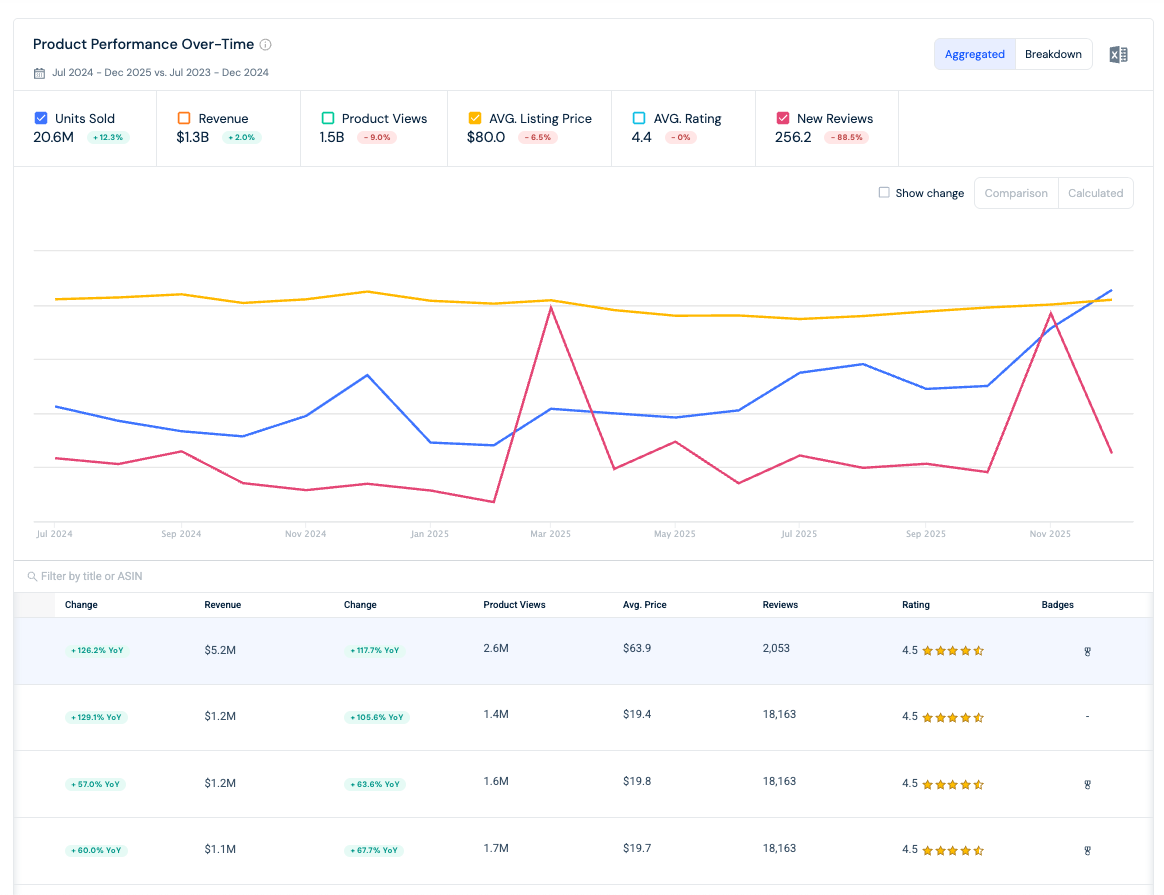Enable the Revenue metric checkbox
Viewport: 1164px width, 895px height.
click(184, 118)
